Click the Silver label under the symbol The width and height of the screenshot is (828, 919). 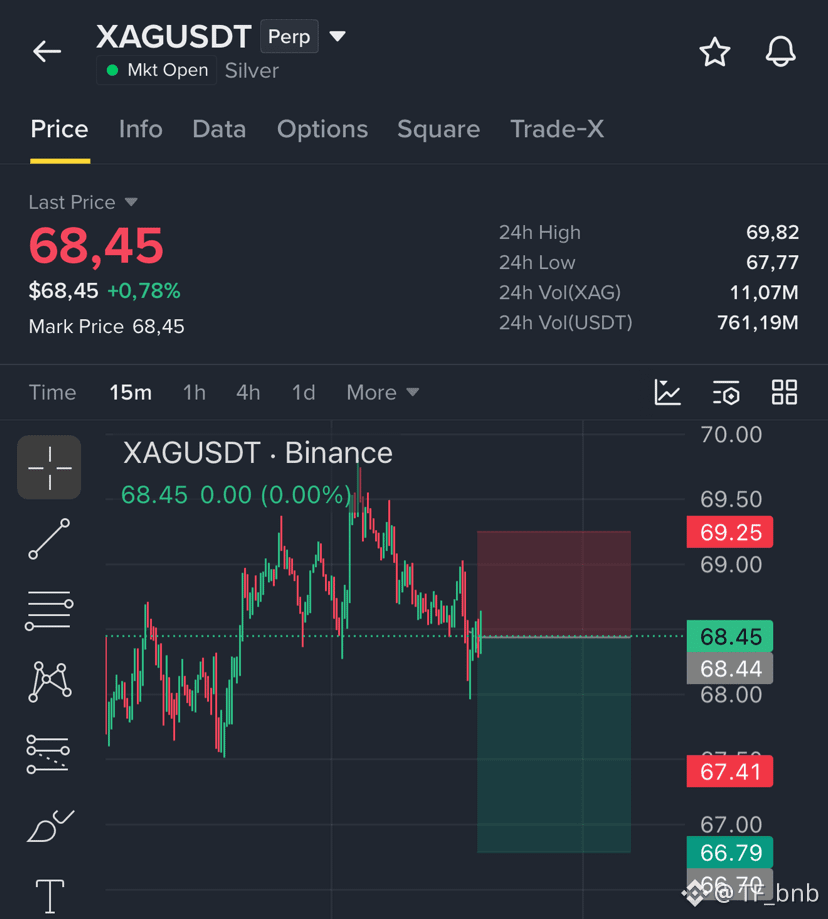252,71
